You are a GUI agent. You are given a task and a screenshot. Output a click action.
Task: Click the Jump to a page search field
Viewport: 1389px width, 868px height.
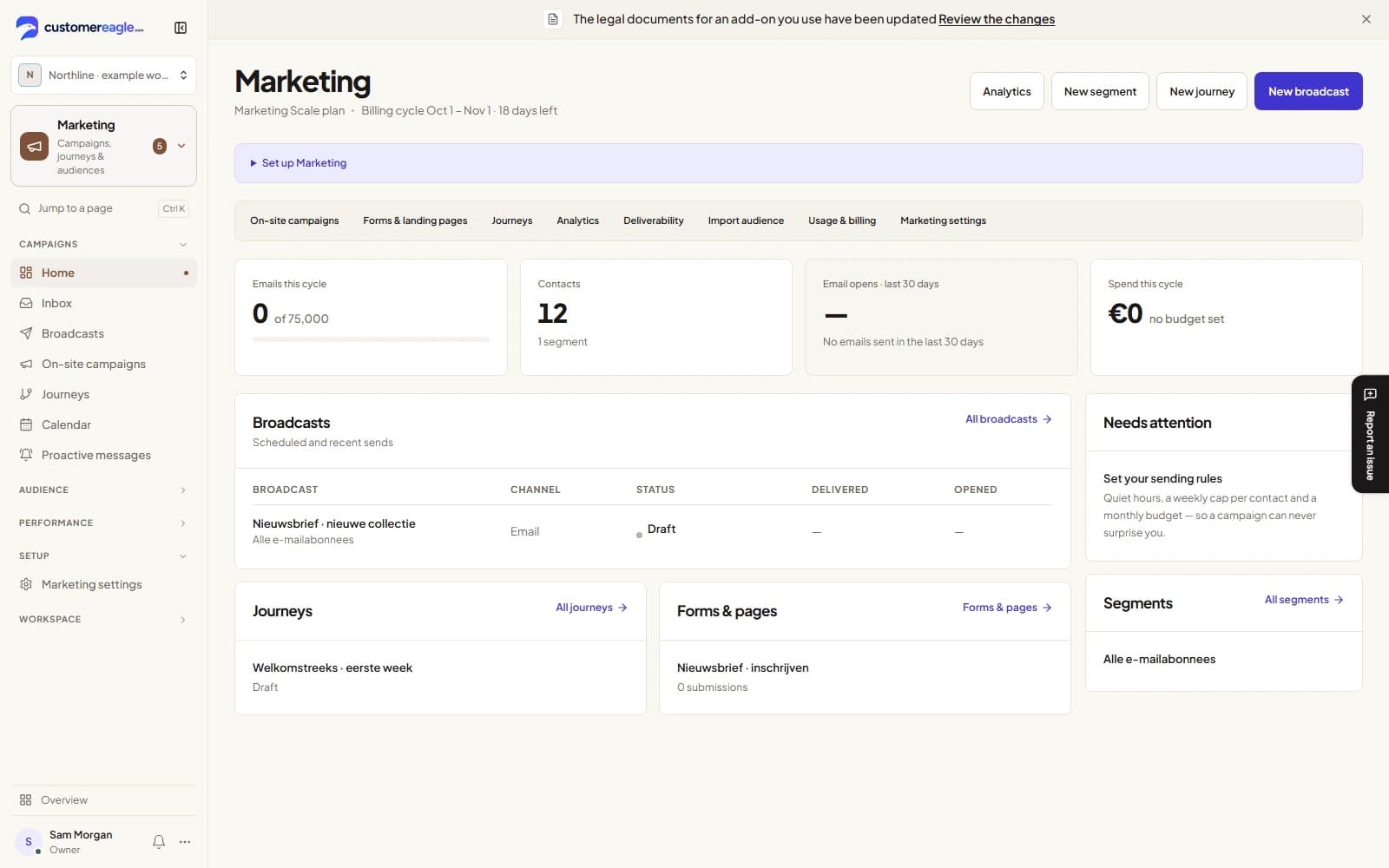tap(103, 208)
